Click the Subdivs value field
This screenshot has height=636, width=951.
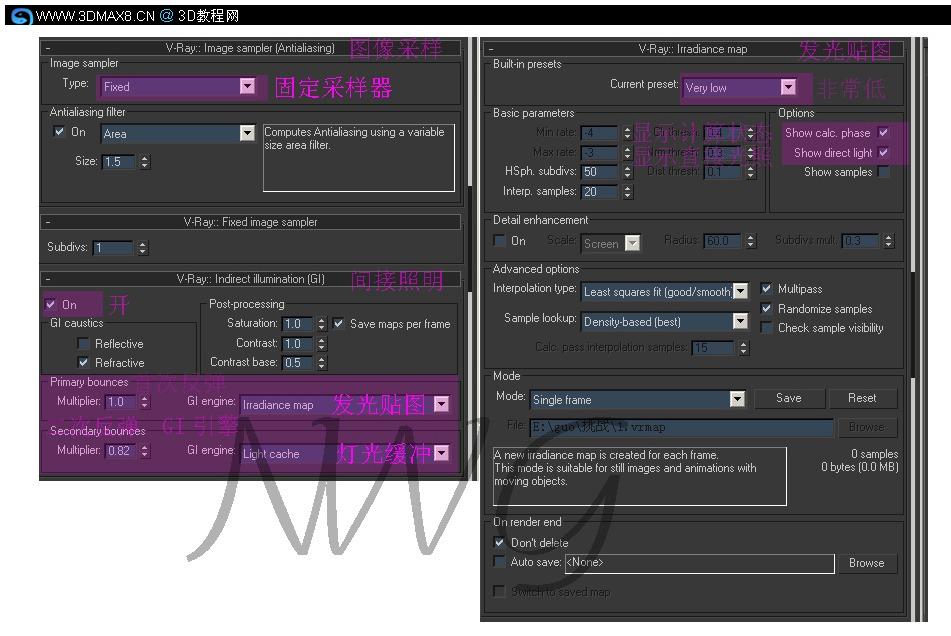[113, 247]
